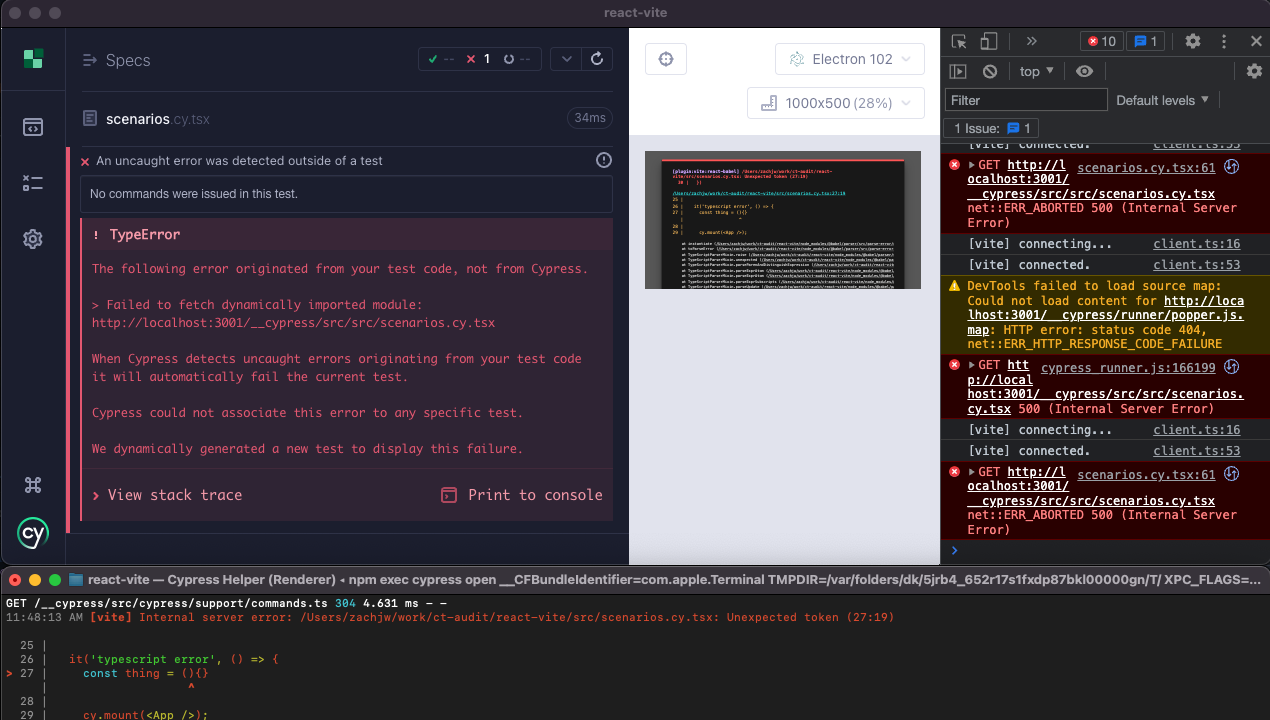Open DevTools three-dot customize menu

[x=1224, y=41]
